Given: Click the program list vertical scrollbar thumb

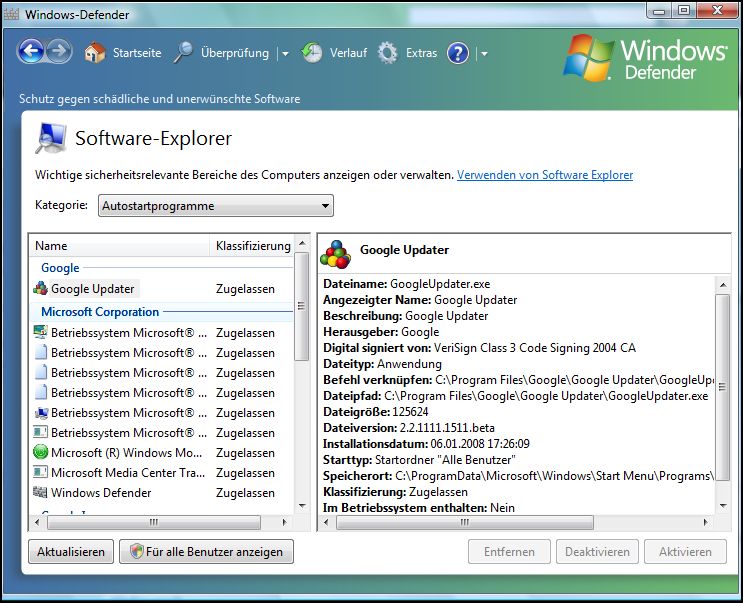Looking at the screenshot, I should tap(301, 306).
